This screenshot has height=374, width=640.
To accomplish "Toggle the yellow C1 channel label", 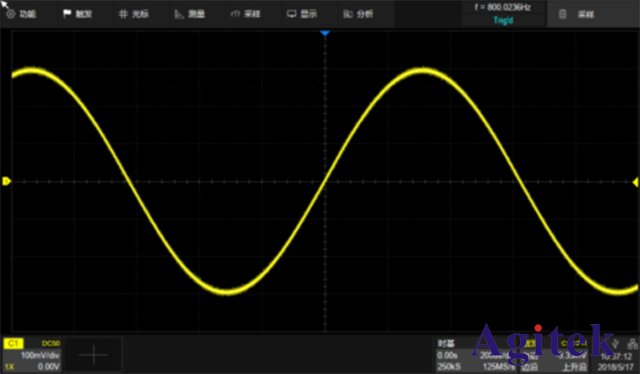I will (13, 343).
